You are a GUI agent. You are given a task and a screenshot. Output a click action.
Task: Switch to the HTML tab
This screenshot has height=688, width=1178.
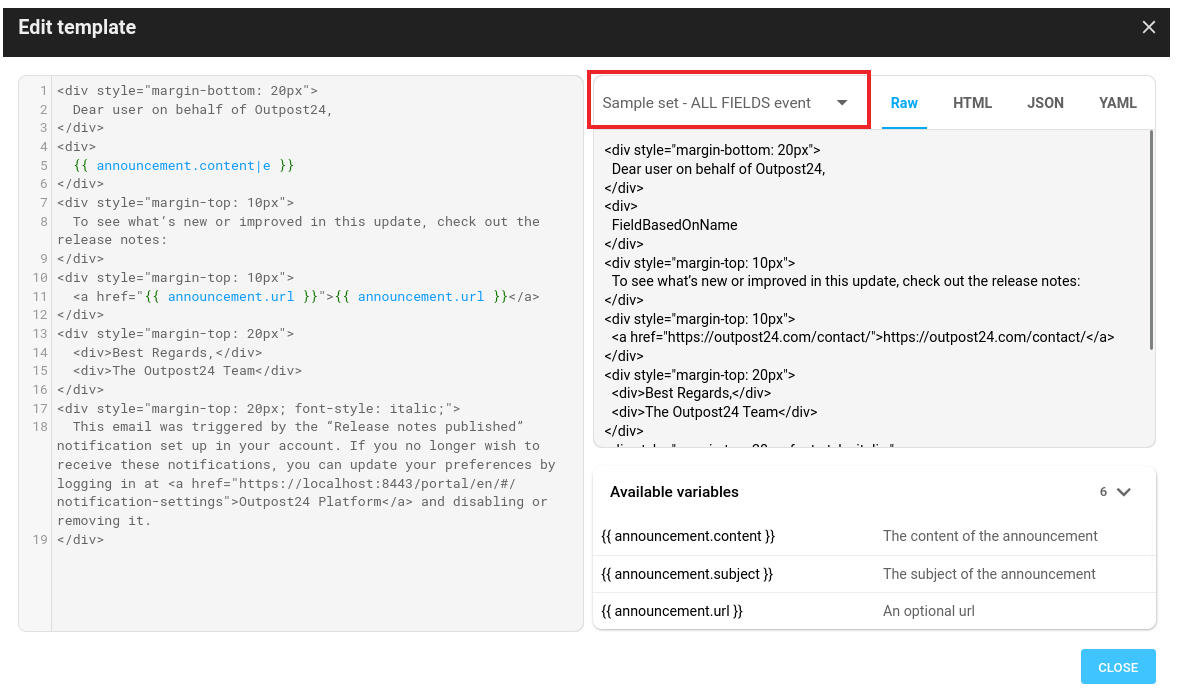[x=972, y=103]
